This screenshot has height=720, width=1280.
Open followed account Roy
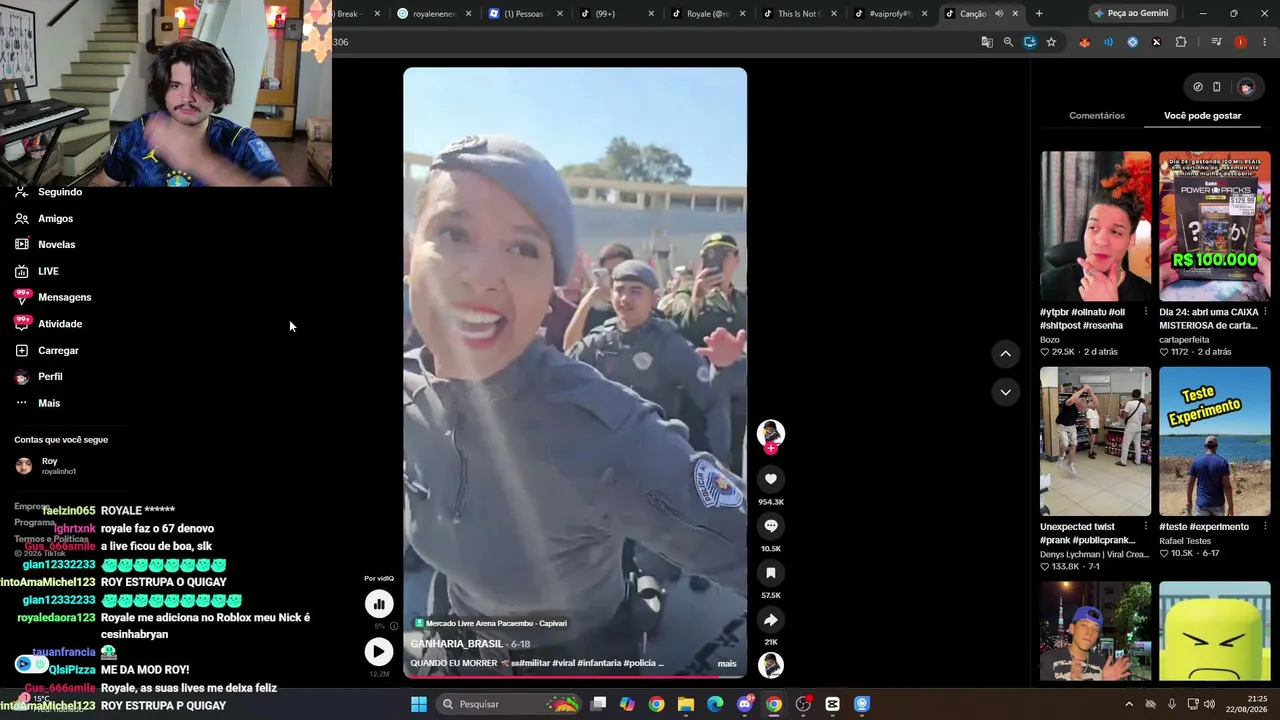(x=46, y=466)
